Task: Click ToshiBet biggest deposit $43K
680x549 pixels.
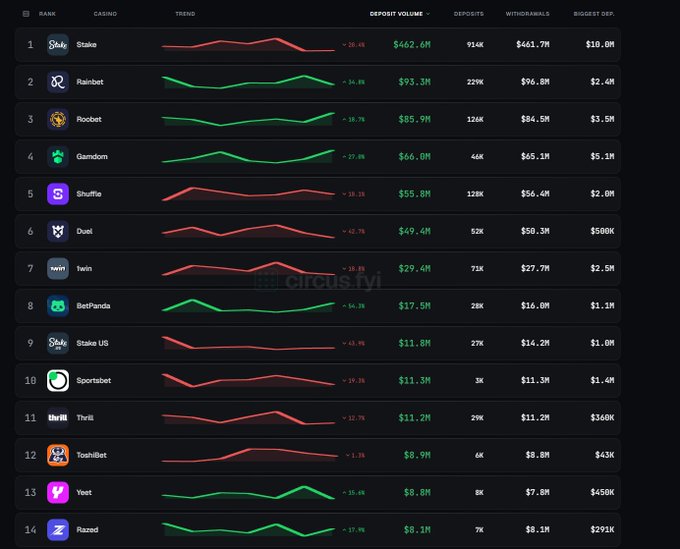Action: [605, 455]
